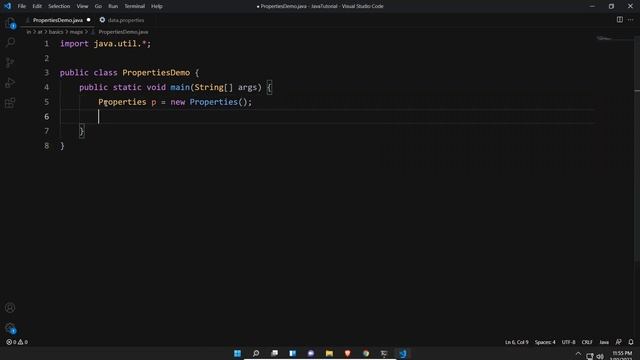The height and width of the screenshot is (360, 640).
Task: Open notifications bell in status bar
Action: (x=631, y=342)
